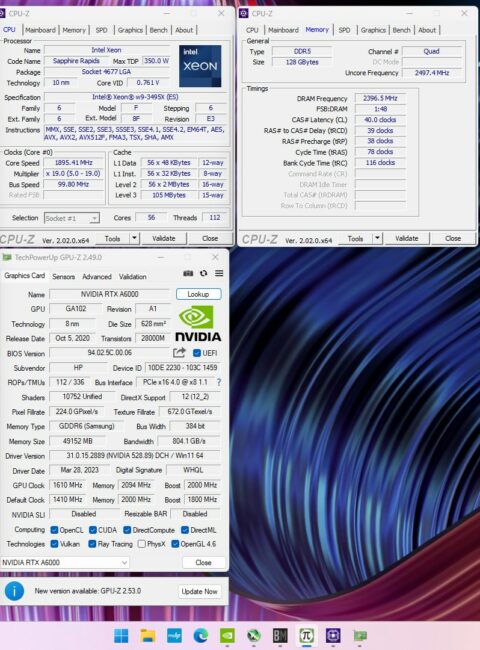Image resolution: width=480 pixels, height=650 pixels.
Task: Open Bench tab in left CPU-Z window
Action: point(158,30)
